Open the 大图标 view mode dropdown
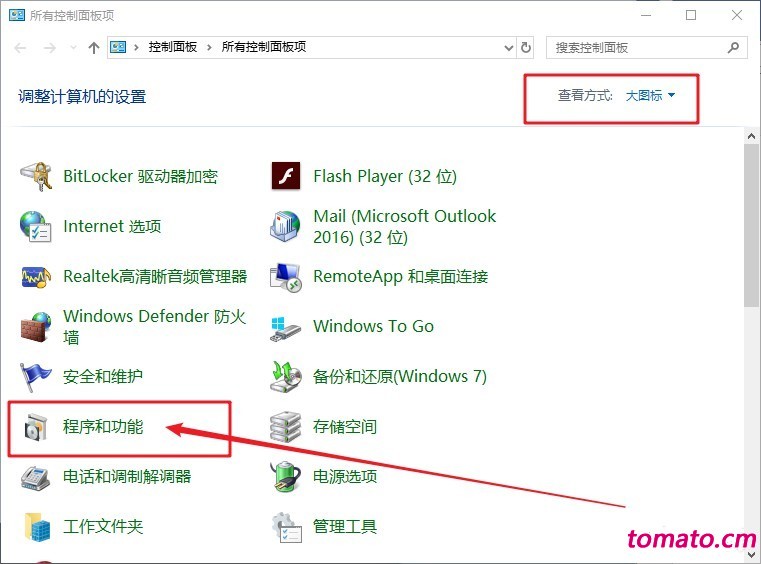 (650, 96)
